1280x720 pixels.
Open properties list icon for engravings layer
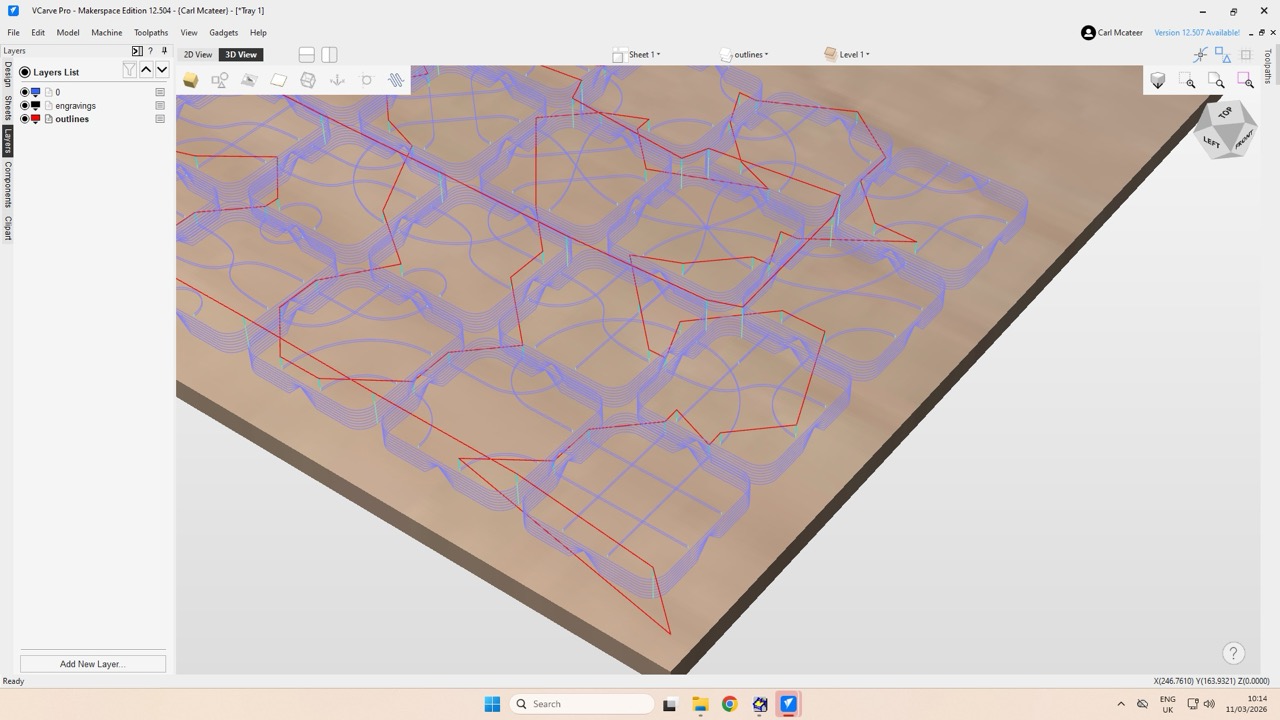point(160,105)
